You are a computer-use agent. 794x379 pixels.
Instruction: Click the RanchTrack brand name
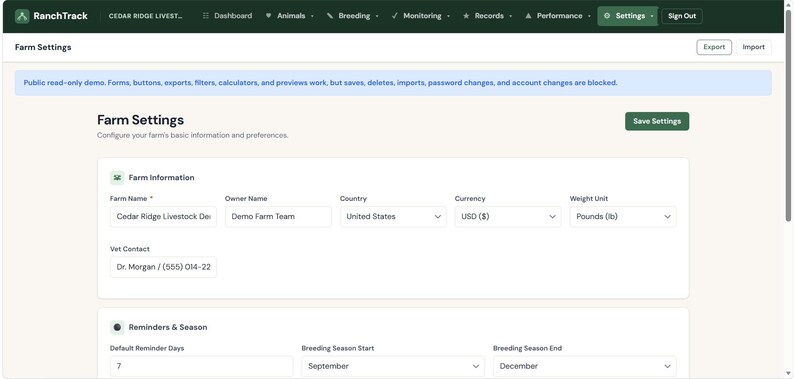[x=60, y=16]
